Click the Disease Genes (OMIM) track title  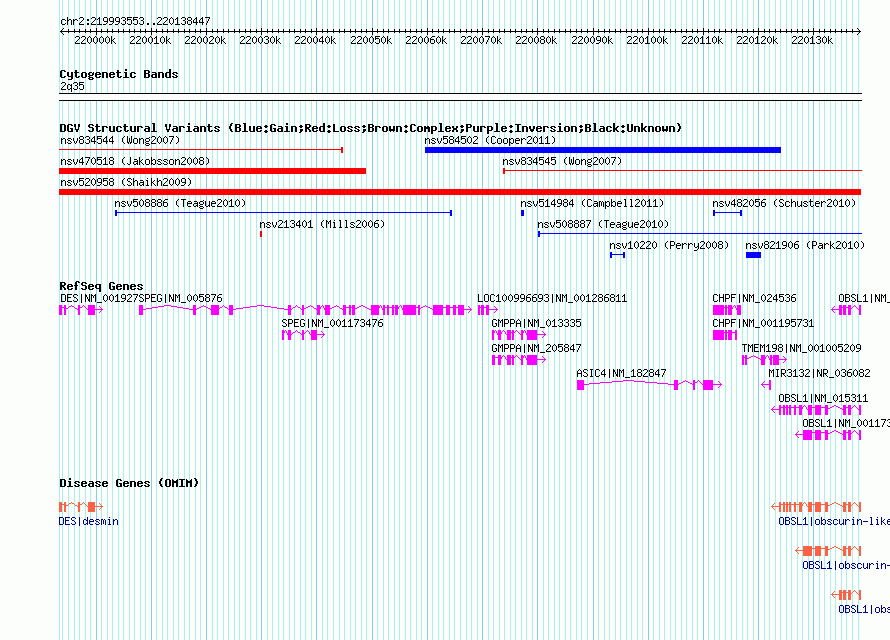point(129,483)
